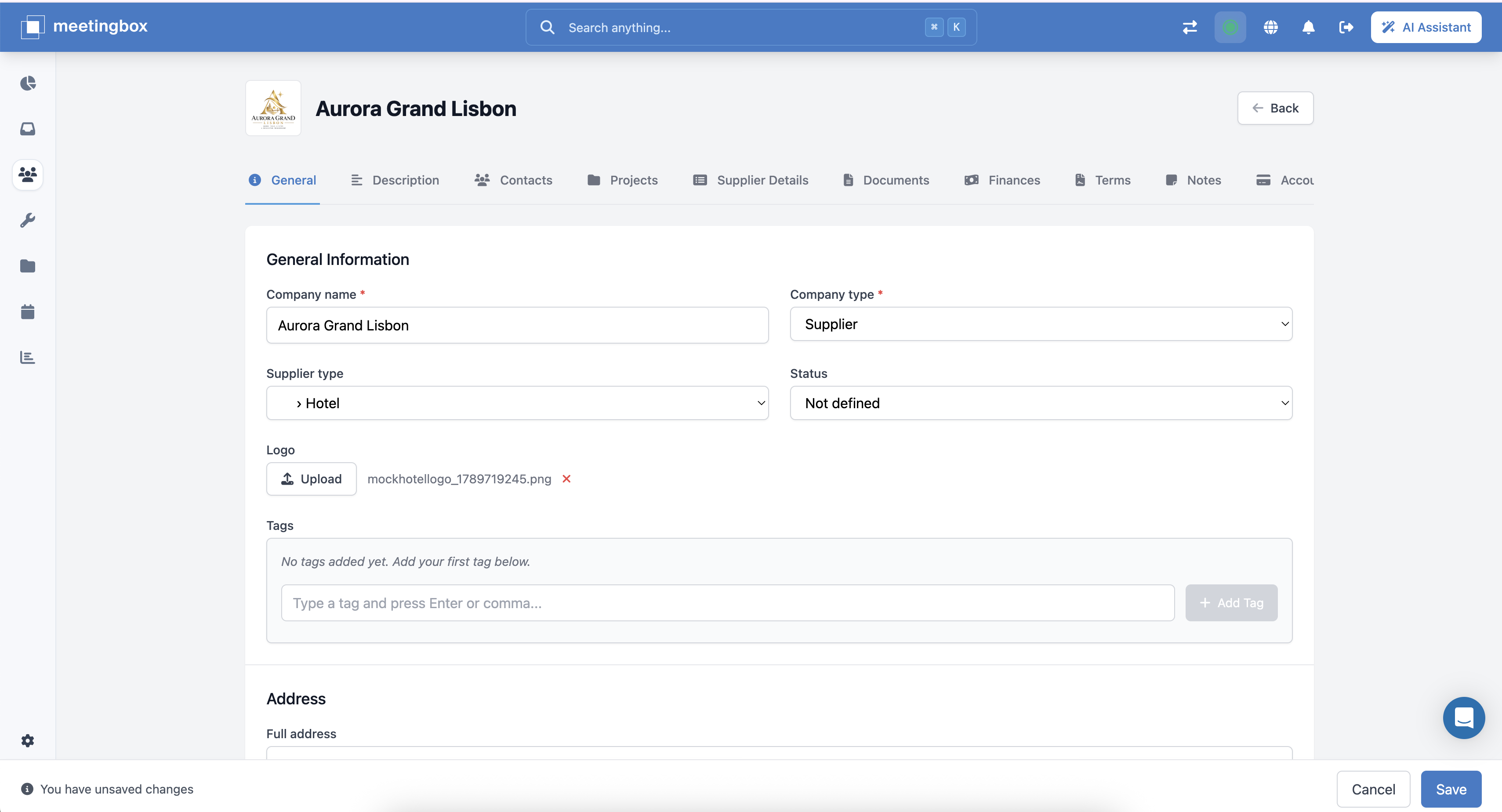The height and width of the screenshot is (812, 1502).
Task: Open the settings gear in sidebar
Action: point(27,741)
